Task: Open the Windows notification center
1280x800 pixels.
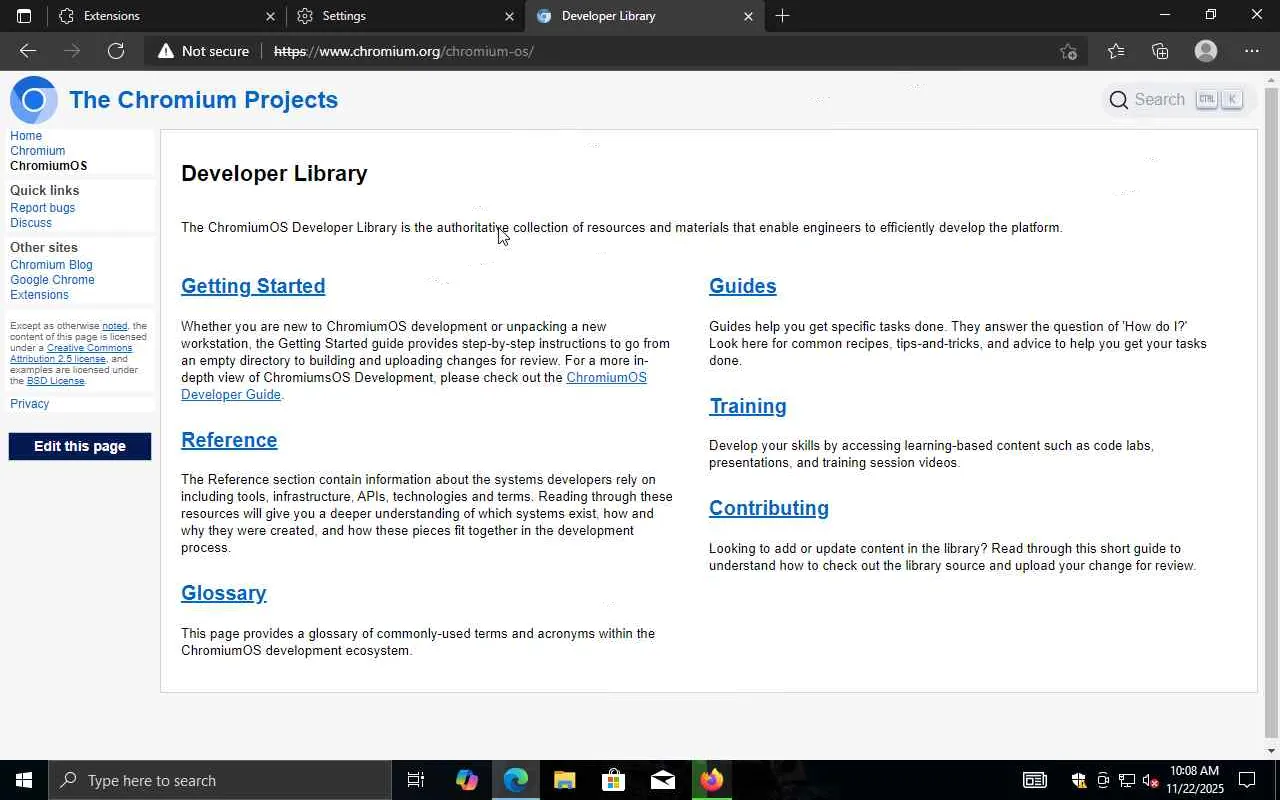Action: [x=1247, y=780]
